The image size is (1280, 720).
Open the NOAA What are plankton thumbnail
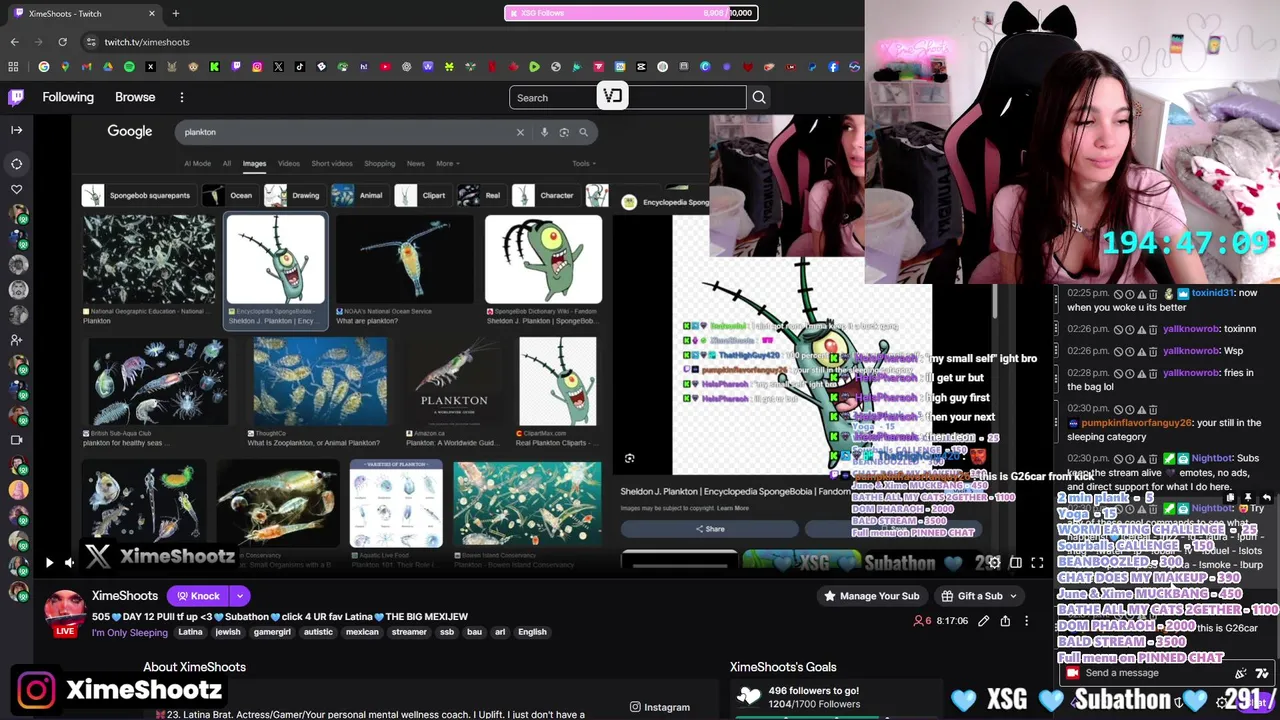pyautogui.click(x=403, y=260)
